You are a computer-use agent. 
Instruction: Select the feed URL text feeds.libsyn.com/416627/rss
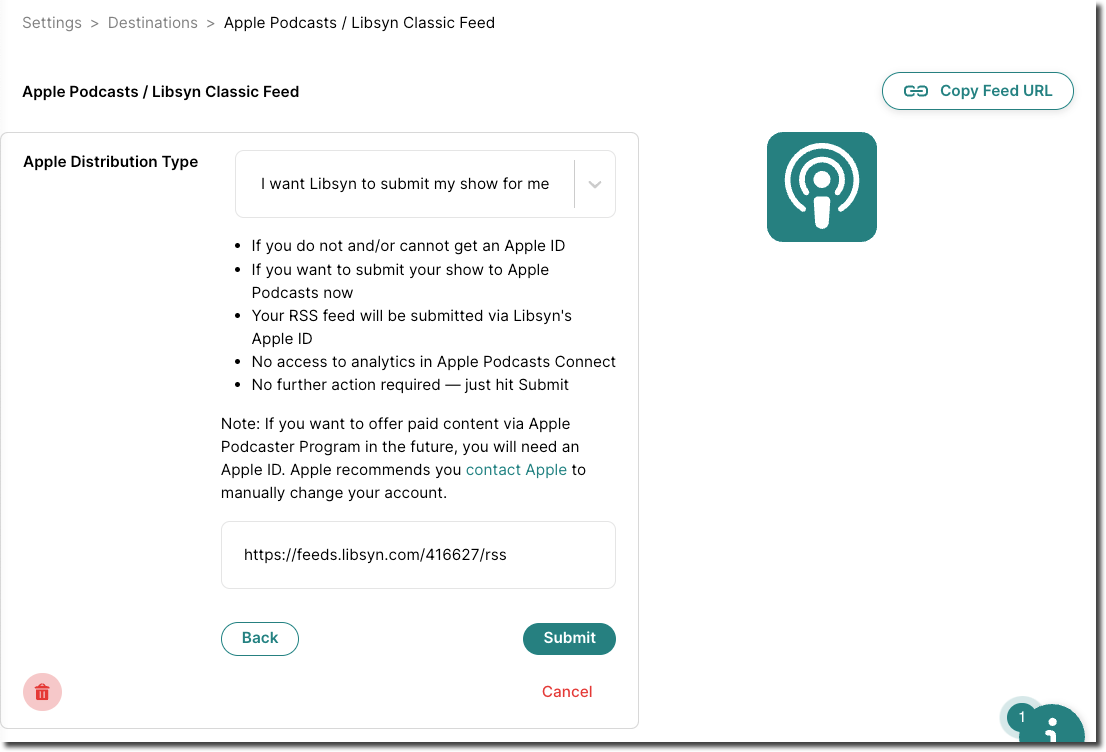click(x=375, y=554)
